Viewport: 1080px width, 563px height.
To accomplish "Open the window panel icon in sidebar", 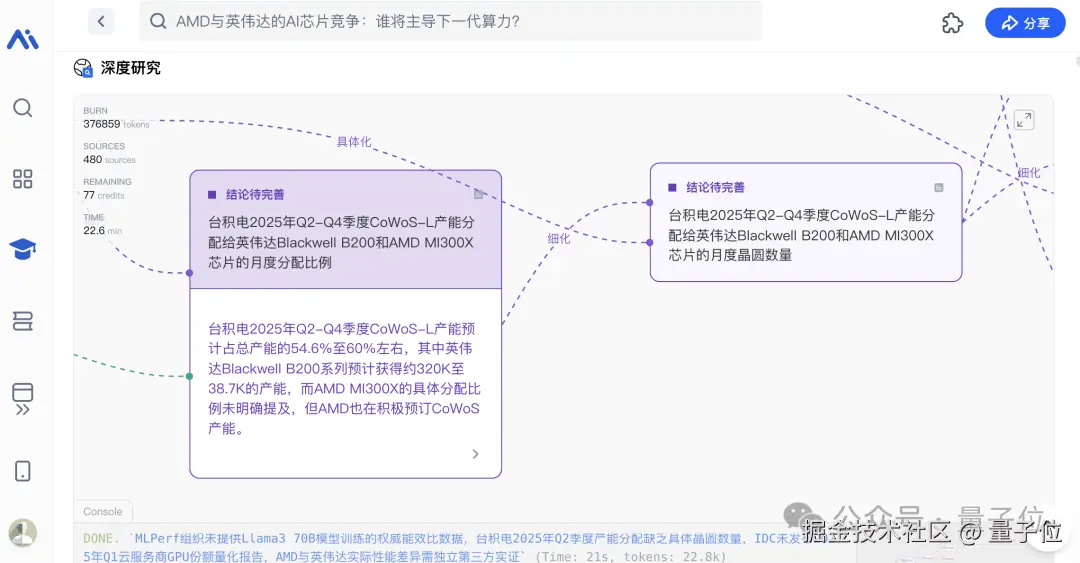I will [x=23, y=392].
